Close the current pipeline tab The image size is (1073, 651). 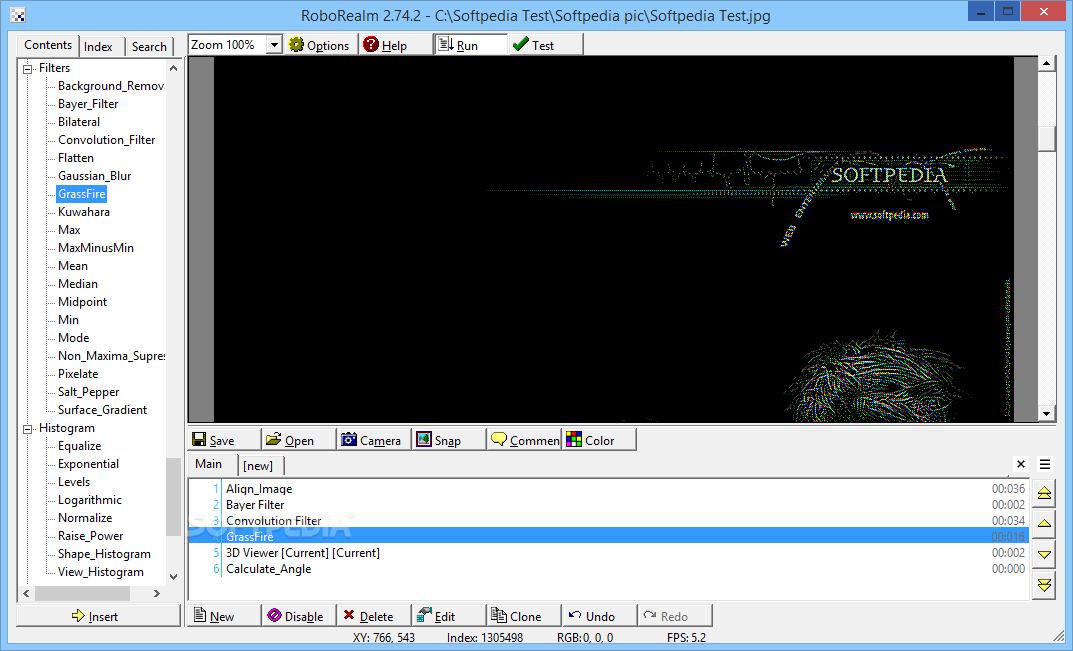point(1021,464)
